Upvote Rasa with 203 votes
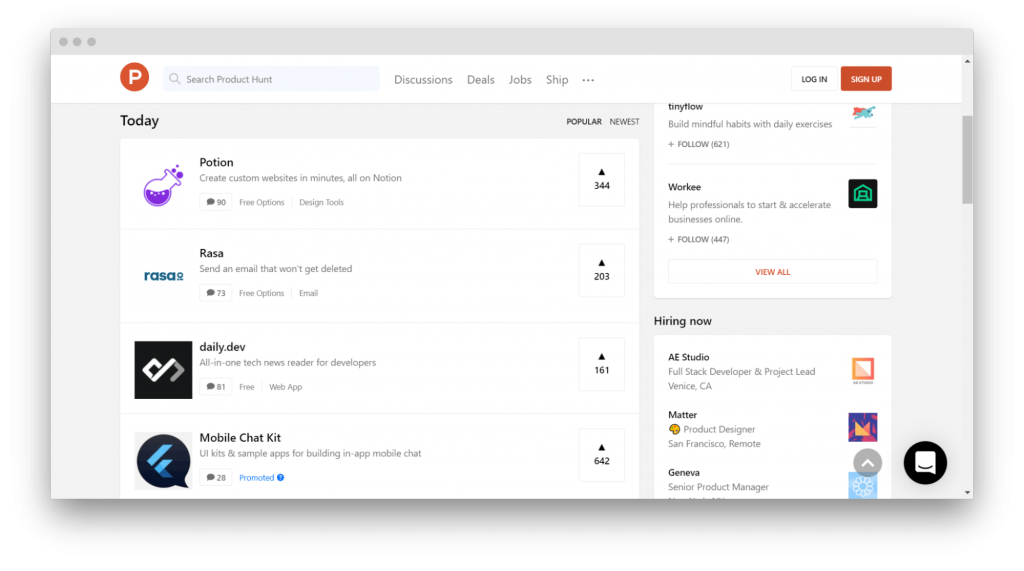 [601, 270]
